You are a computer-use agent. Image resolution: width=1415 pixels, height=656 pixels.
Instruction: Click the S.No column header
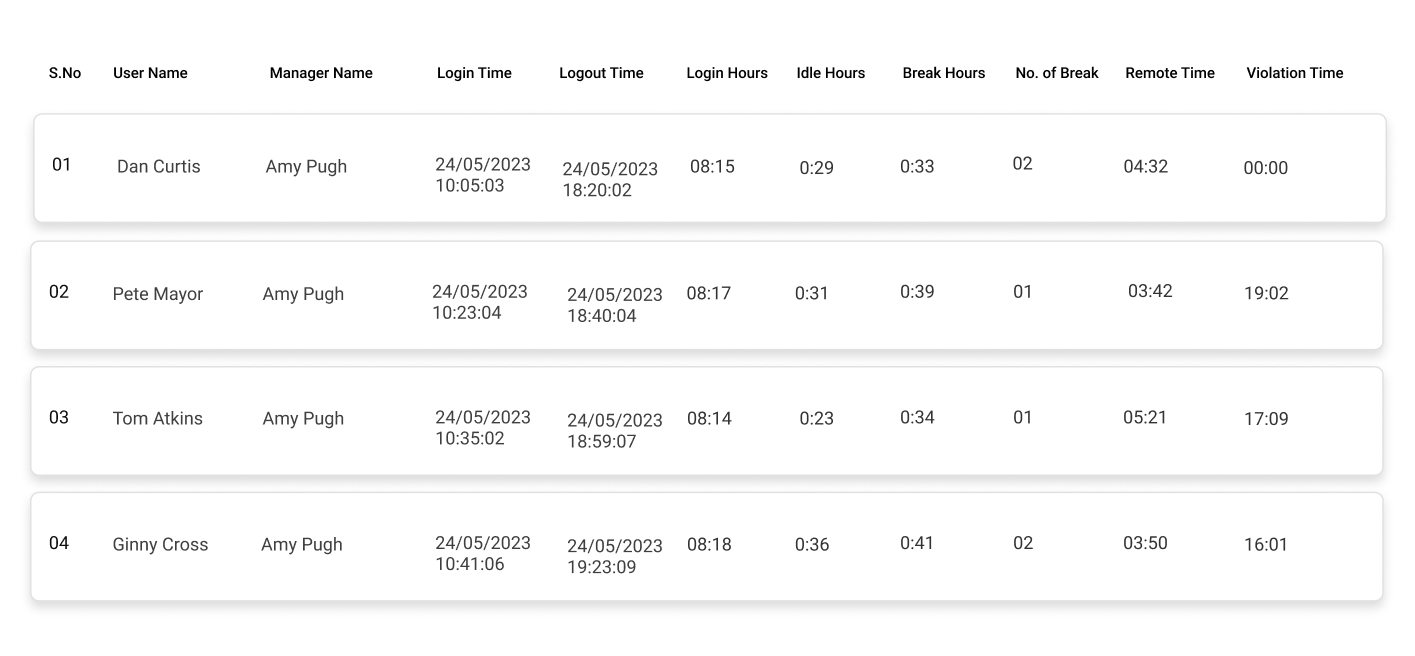point(65,73)
